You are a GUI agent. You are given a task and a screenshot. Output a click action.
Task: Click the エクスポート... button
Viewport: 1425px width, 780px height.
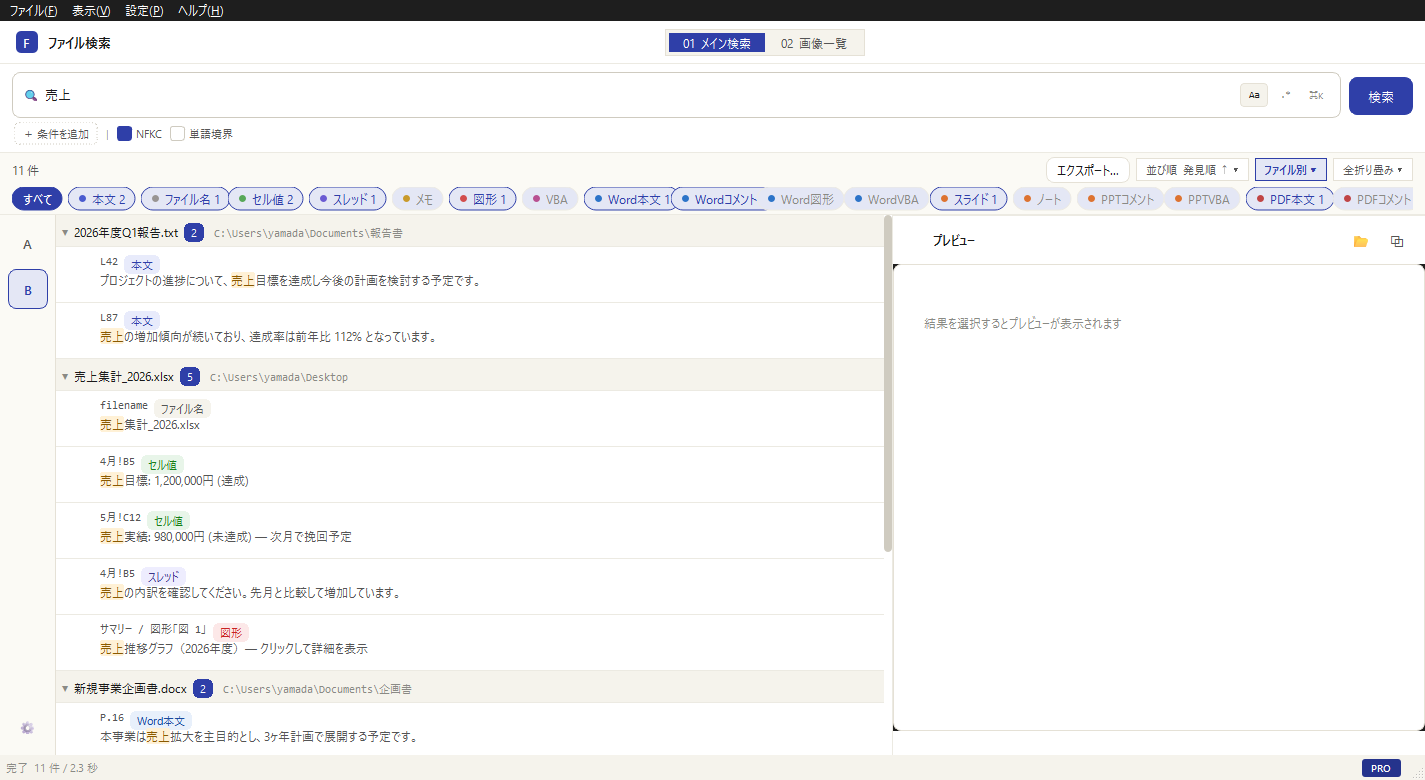(1088, 170)
